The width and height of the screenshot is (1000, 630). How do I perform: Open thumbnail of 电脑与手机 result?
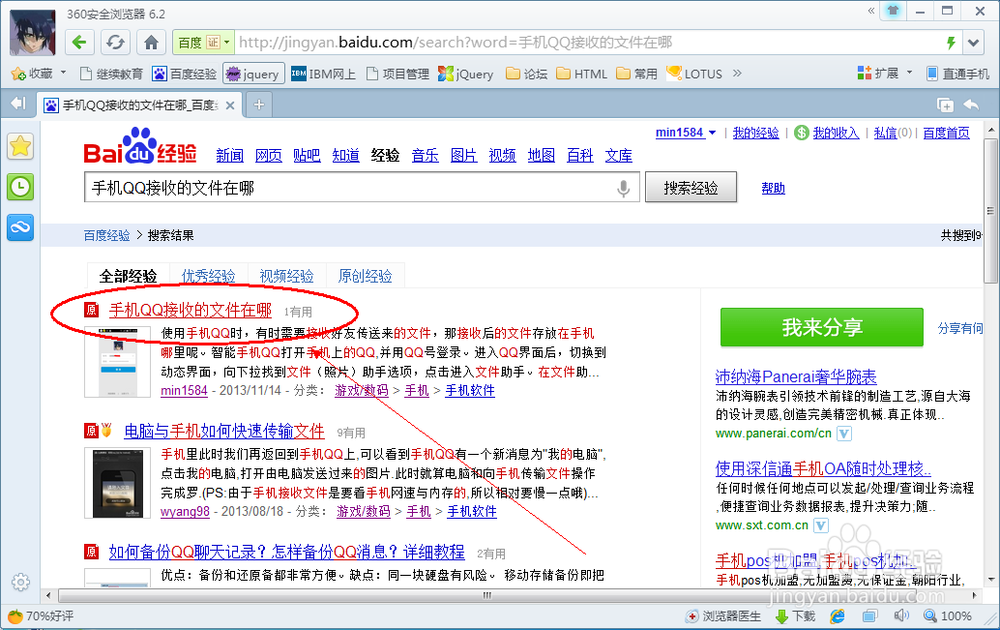click(117, 483)
